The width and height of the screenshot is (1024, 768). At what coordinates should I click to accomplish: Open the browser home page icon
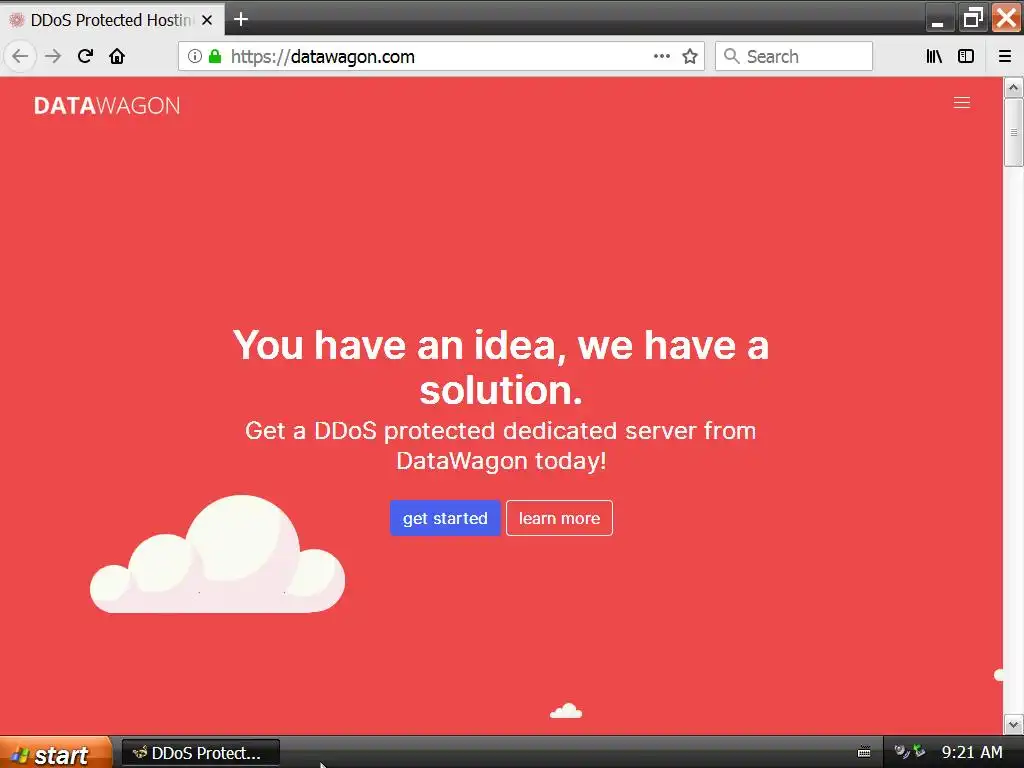pos(117,56)
